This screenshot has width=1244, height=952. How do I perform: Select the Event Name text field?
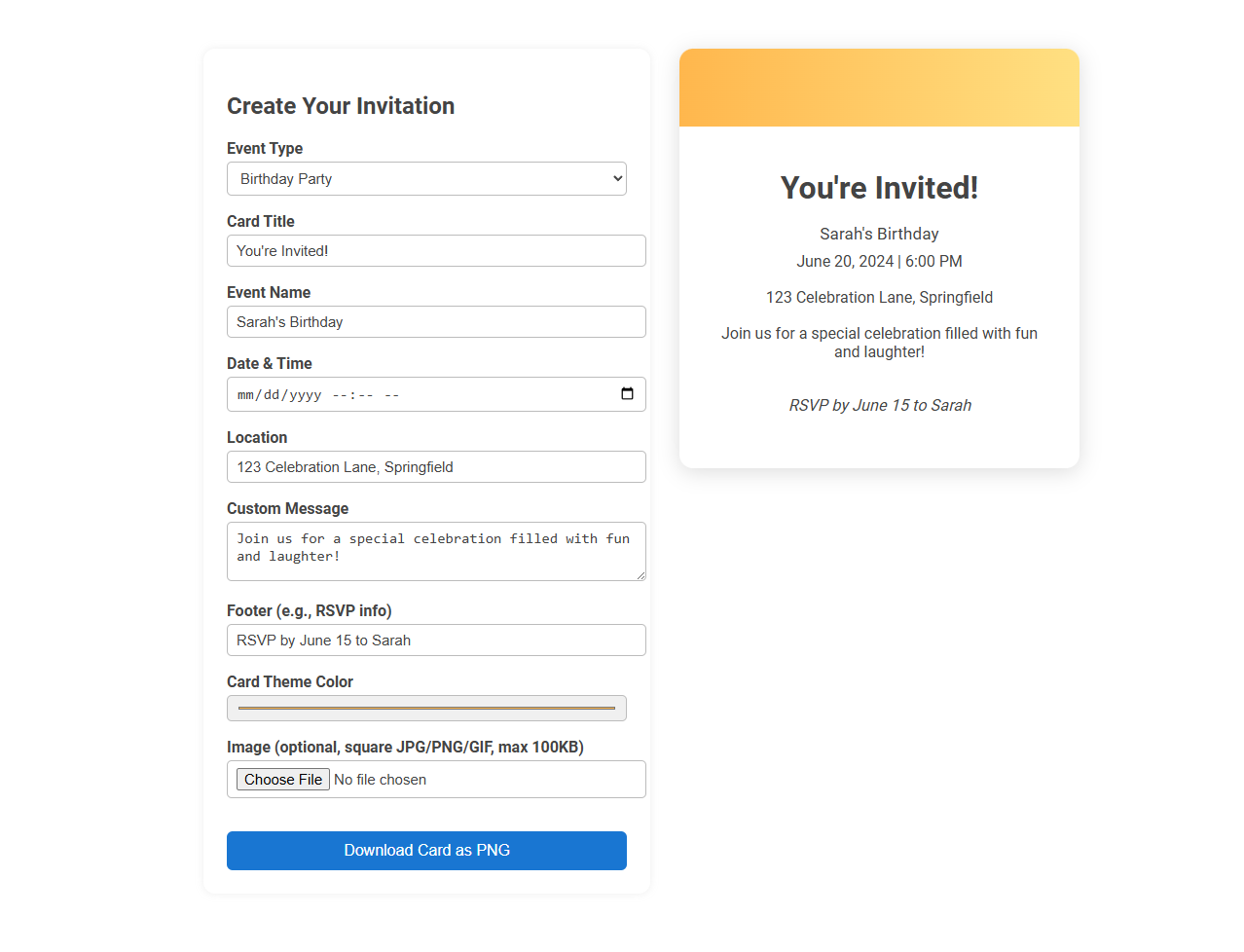pos(435,321)
